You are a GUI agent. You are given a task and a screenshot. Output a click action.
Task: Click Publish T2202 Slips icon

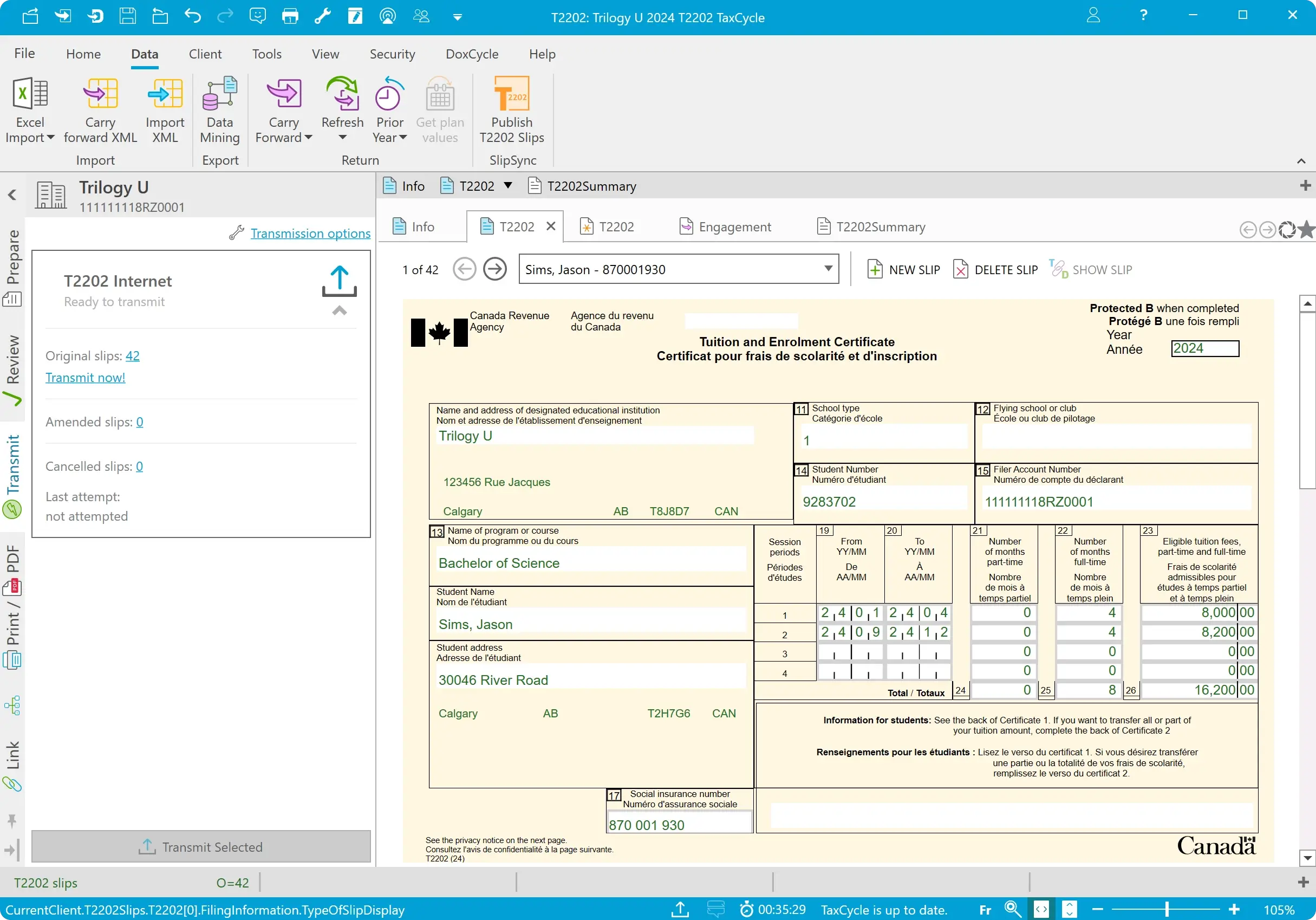point(511,94)
